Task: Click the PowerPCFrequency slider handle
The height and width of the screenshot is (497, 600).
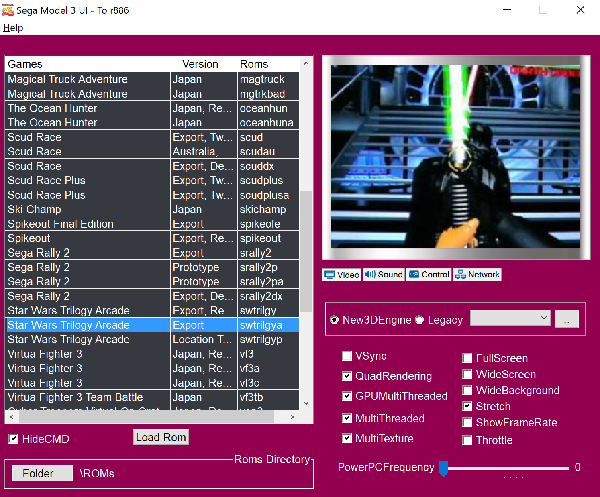Action: click(x=443, y=468)
